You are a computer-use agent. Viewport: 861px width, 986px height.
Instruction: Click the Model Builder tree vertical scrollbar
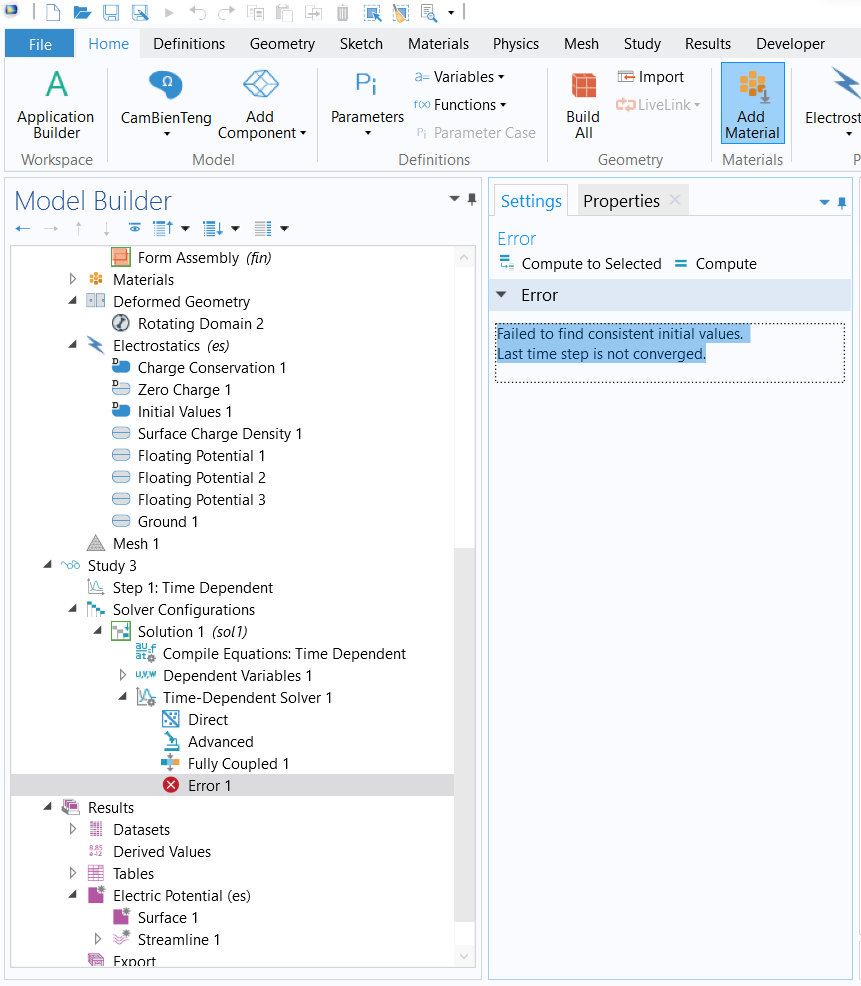pos(464,734)
